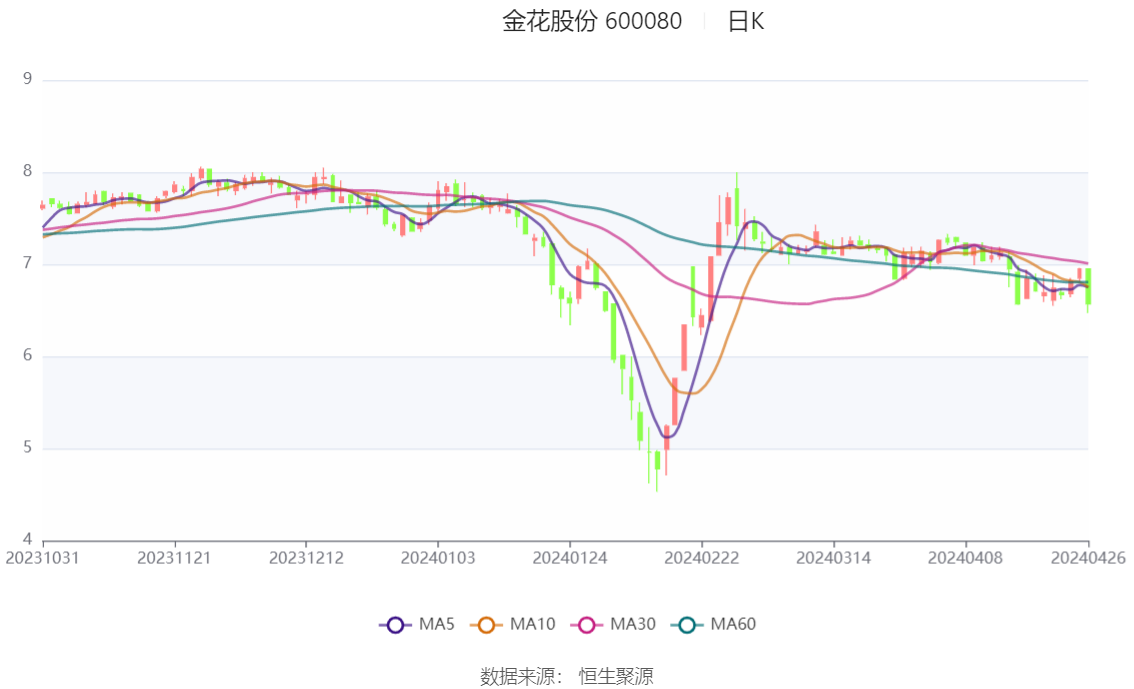Click y-axis value label 7
Viewport: 1134px width, 689px height.
(x=27, y=263)
